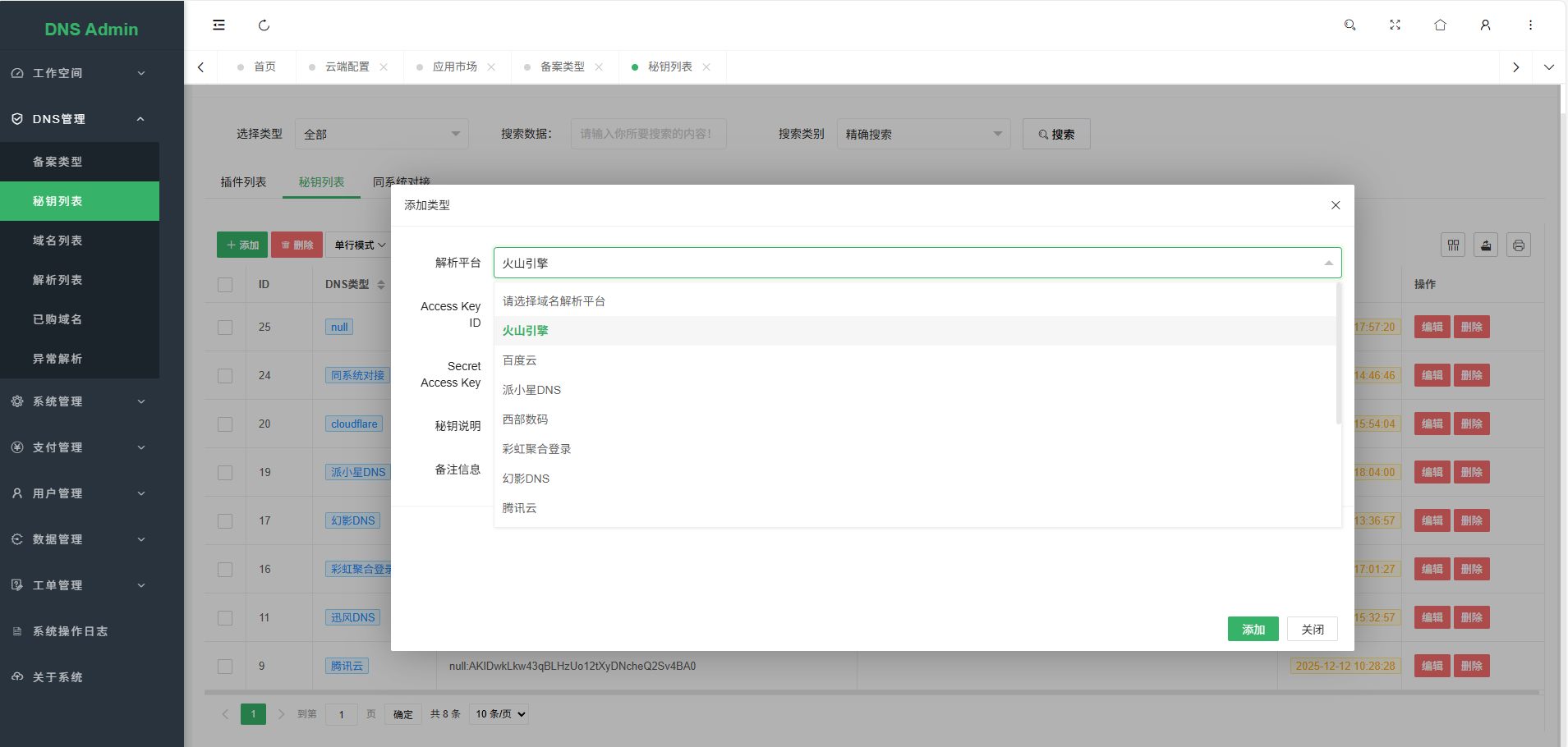Close the 添加类型 dialog with X
Viewport: 1568px width, 747px height.
point(1335,205)
